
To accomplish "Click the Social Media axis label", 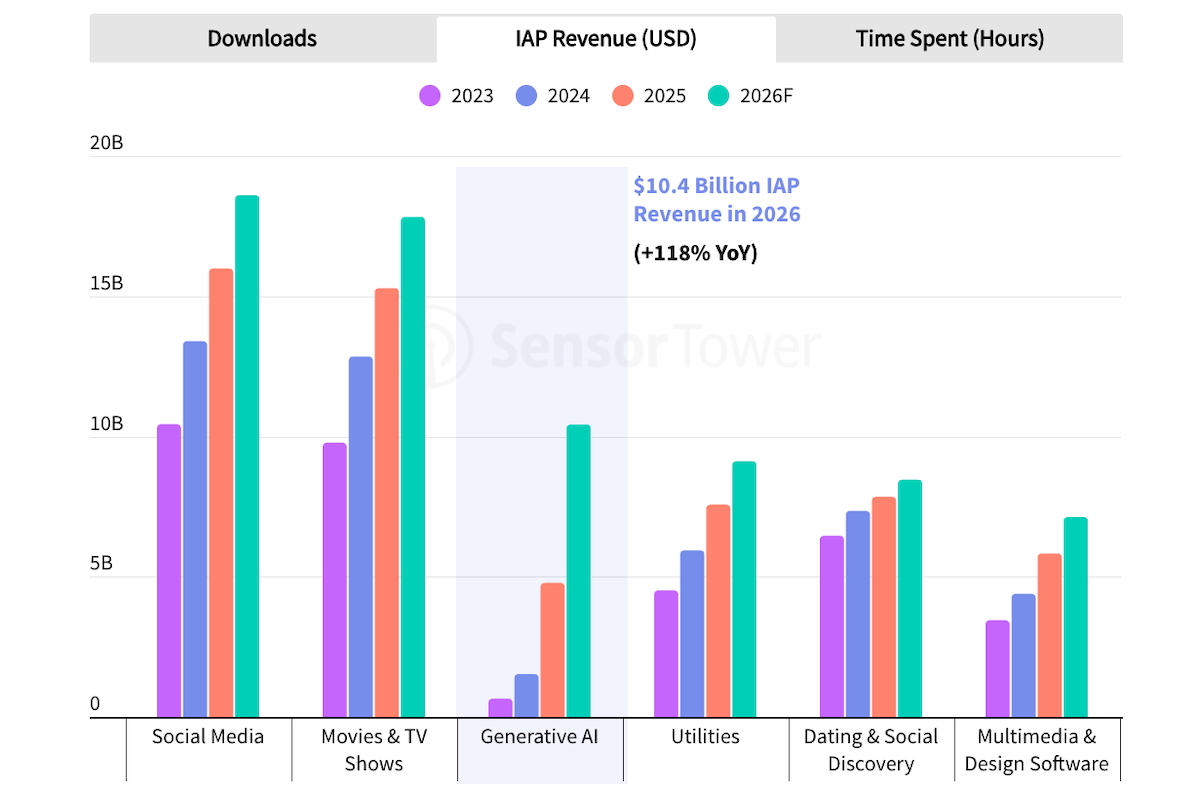I will [x=208, y=737].
